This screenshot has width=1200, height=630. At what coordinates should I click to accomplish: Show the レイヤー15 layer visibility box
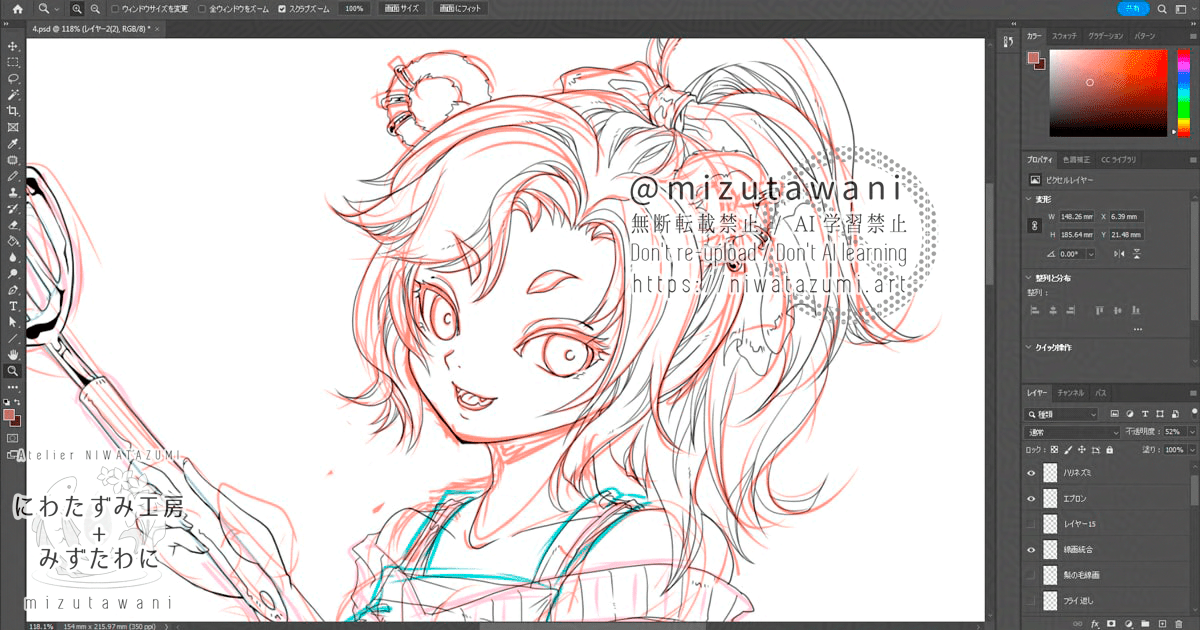tap(1031, 524)
